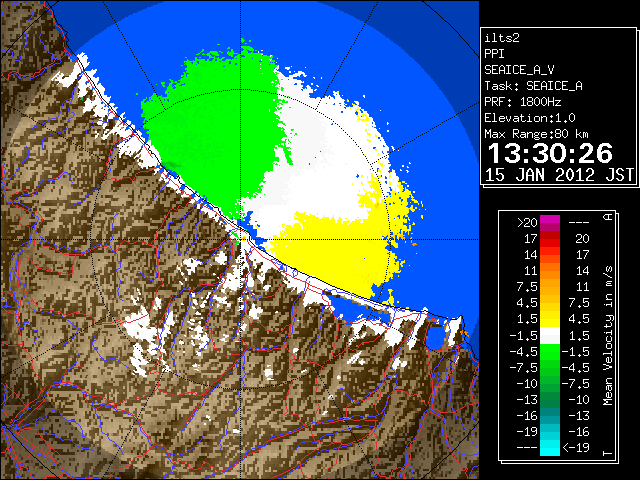
Task: Click the "ilts2" site label
Action: click(502, 38)
